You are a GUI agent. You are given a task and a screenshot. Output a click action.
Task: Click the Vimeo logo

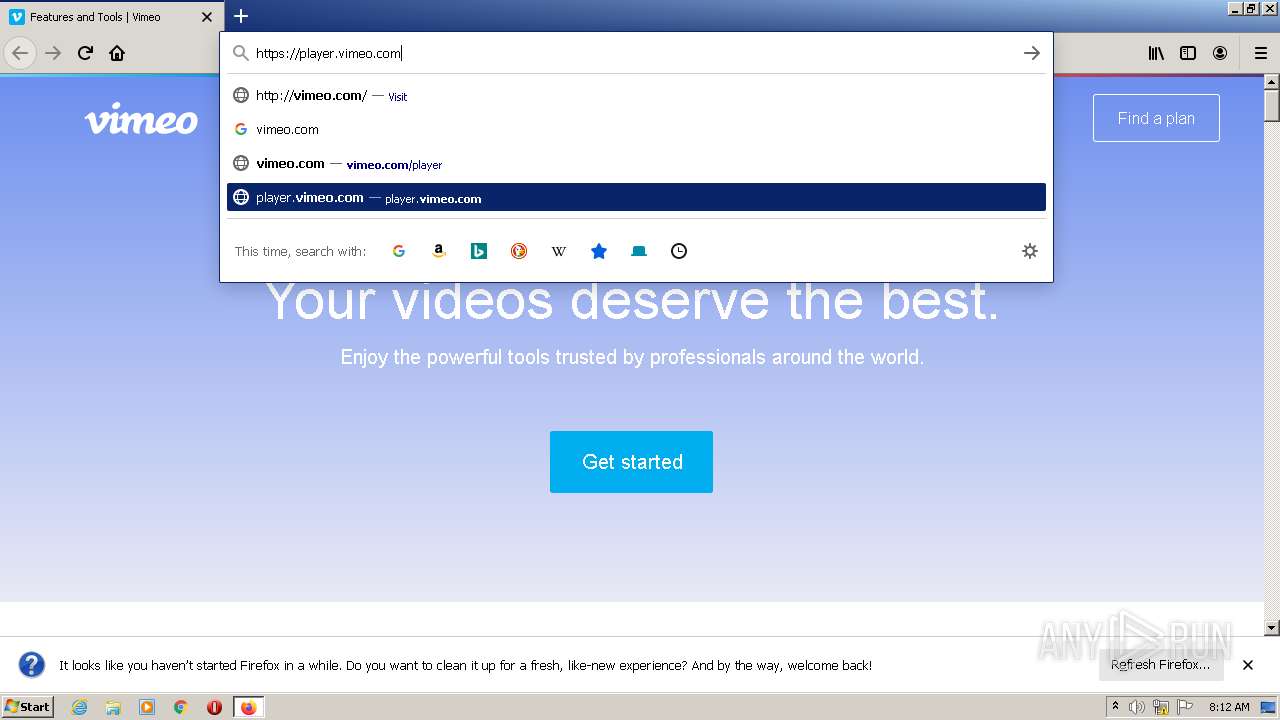point(141,118)
